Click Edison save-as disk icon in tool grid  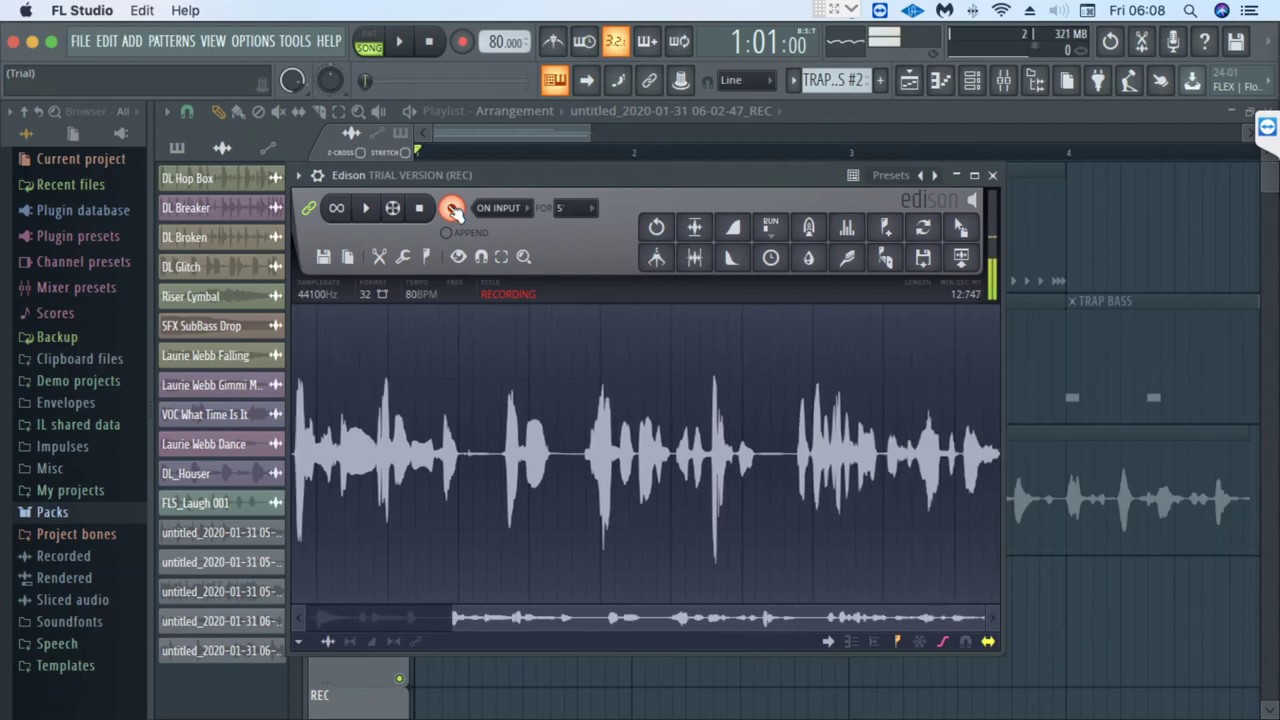(923, 258)
